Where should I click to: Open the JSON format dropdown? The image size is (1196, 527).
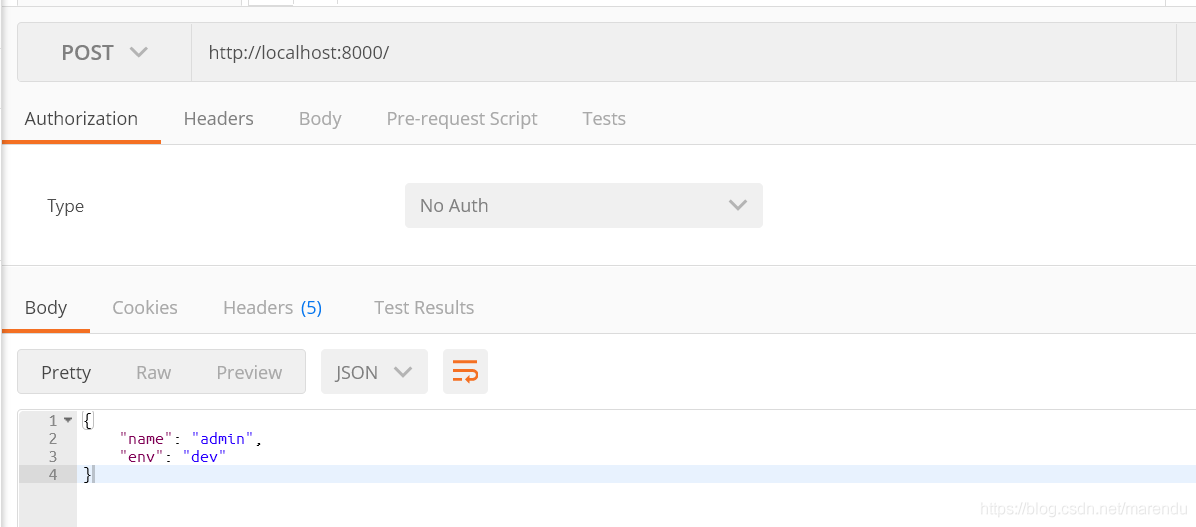pyautogui.click(x=375, y=371)
